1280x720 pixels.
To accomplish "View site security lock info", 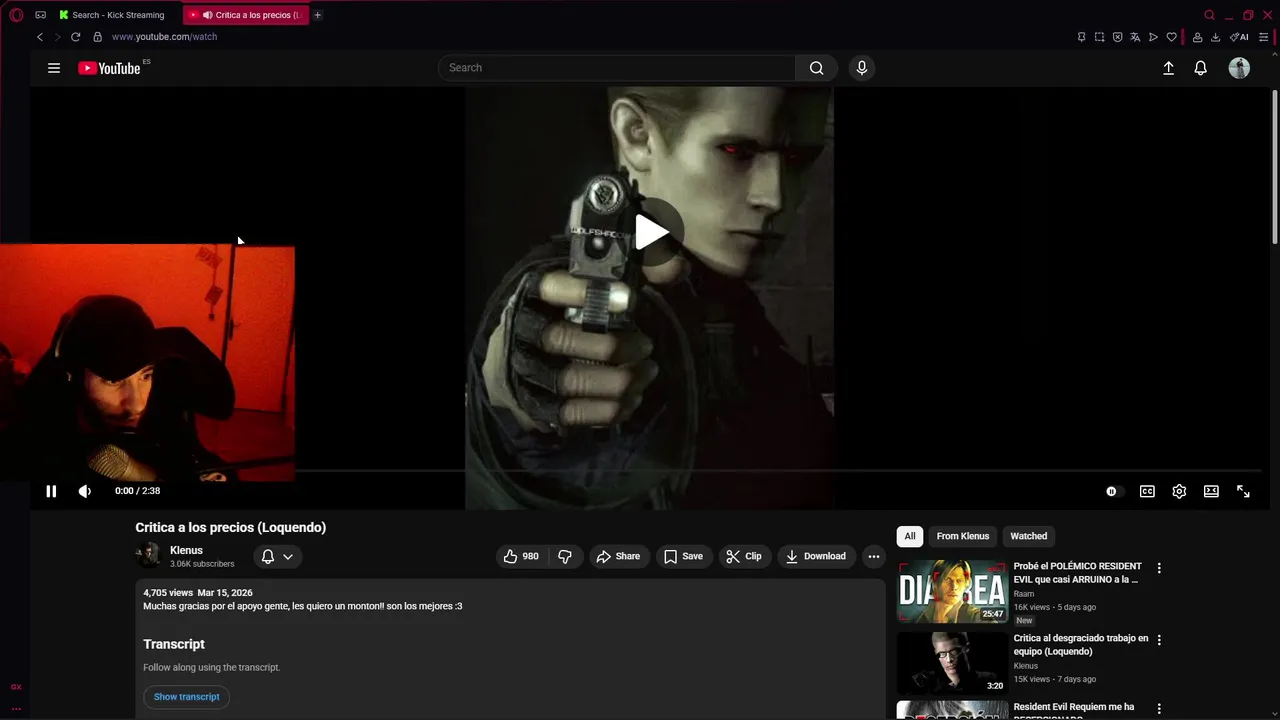I will pos(97,37).
